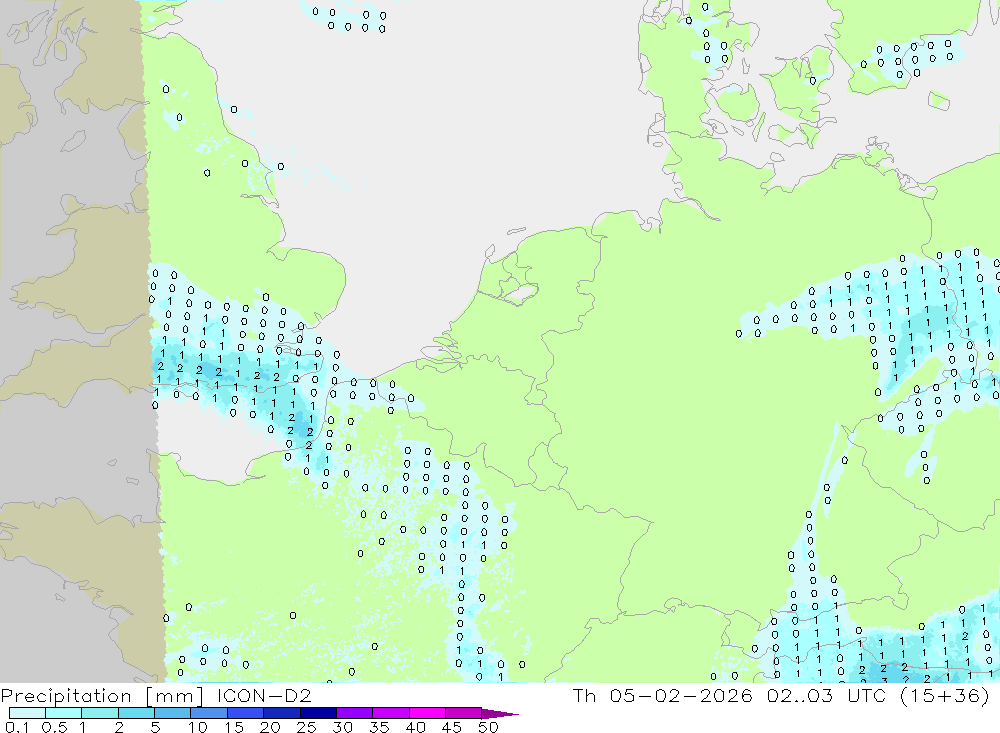Click the time range '02..03'
This screenshot has height=733, width=1000.
tap(800, 695)
